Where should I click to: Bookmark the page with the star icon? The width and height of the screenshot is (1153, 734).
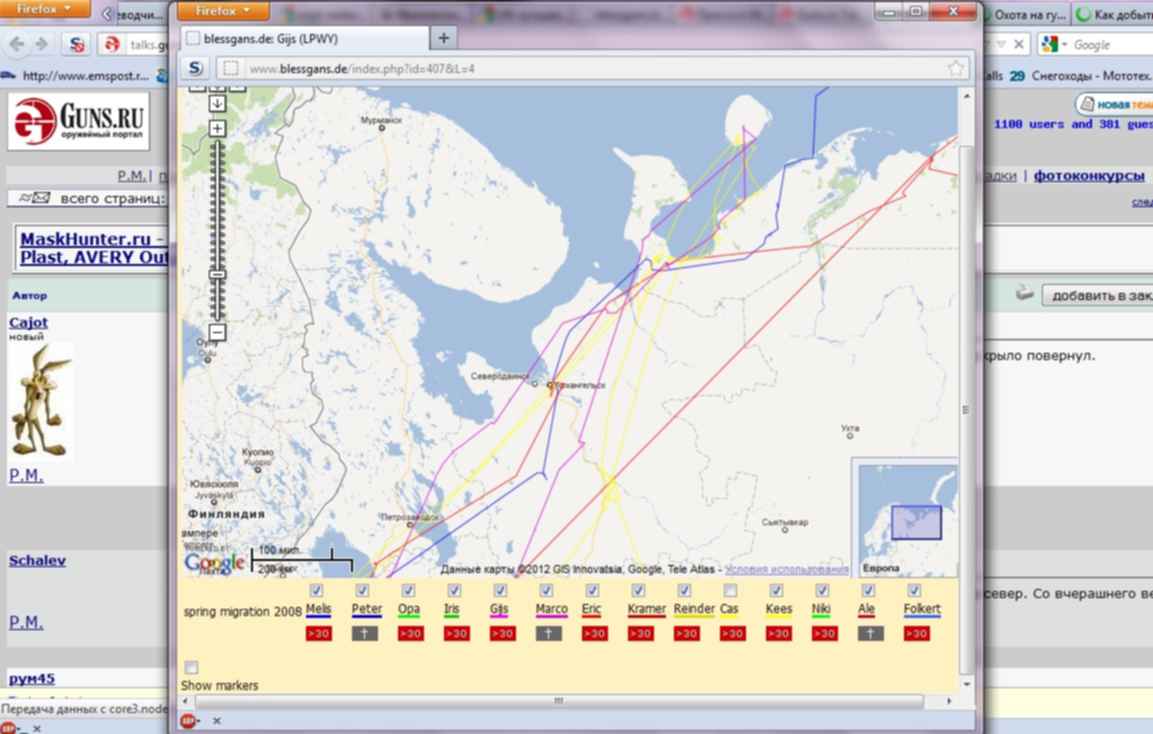956,69
